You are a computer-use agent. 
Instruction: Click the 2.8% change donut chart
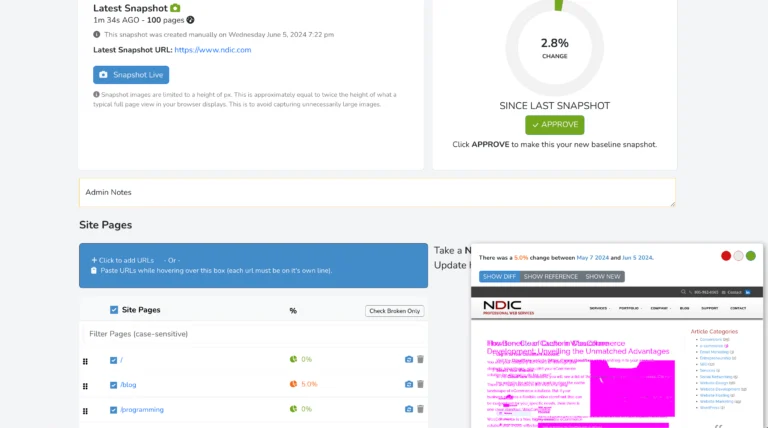554,48
